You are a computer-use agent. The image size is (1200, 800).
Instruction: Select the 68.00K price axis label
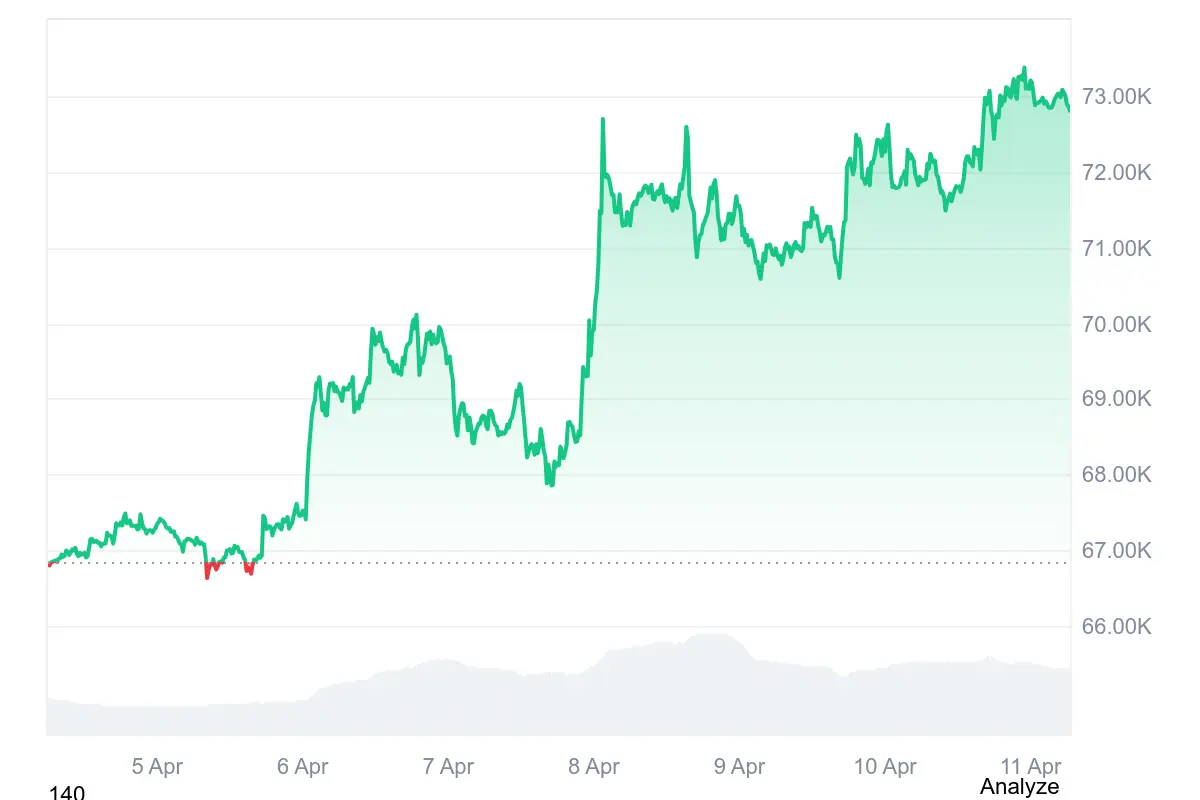pos(1117,475)
